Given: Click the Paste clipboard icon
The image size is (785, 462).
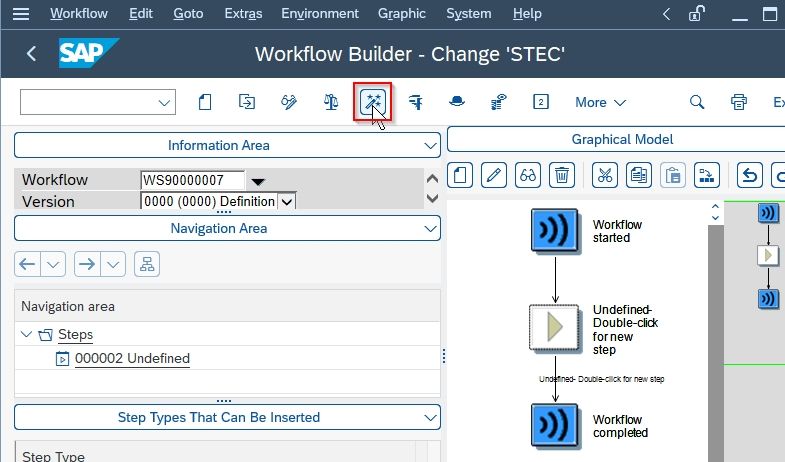Looking at the screenshot, I should click(x=673, y=175).
